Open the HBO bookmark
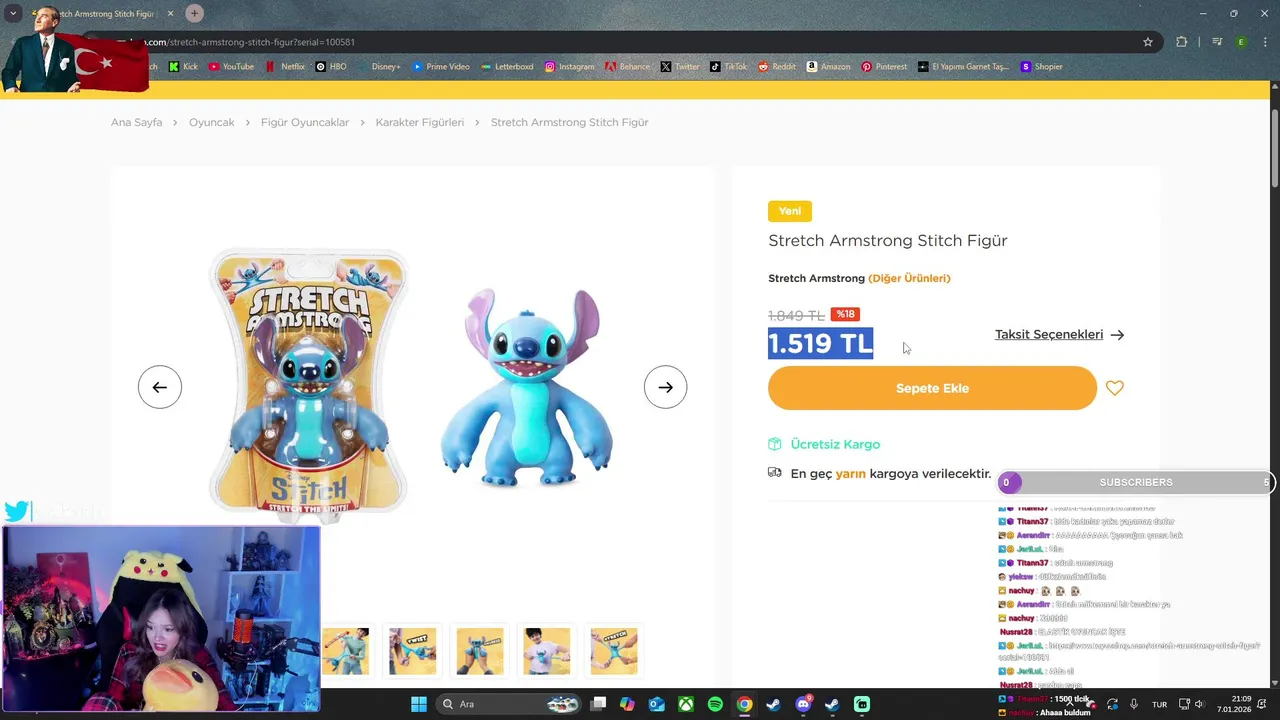The image size is (1280, 720). tap(331, 67)
